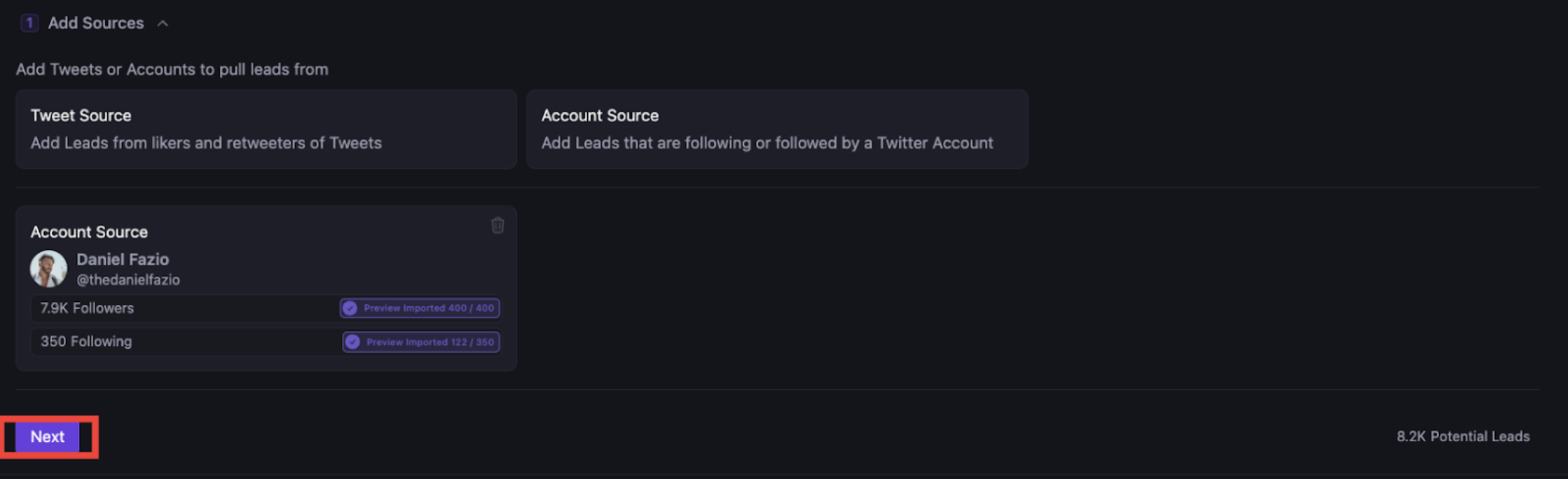Open Daniel Fazio's profile avatar
The width and height of the screenshot is (1568, 479).
pyautogui.click(x=49, y=268)
